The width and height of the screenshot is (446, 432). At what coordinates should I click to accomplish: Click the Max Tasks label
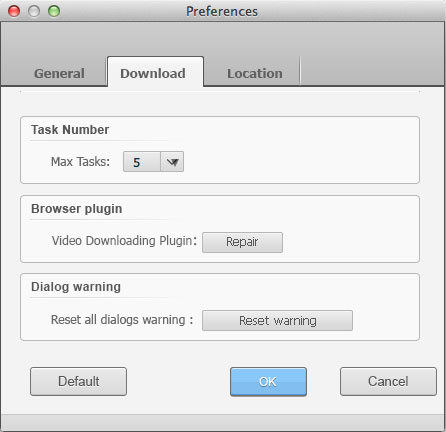pos(80,162)
